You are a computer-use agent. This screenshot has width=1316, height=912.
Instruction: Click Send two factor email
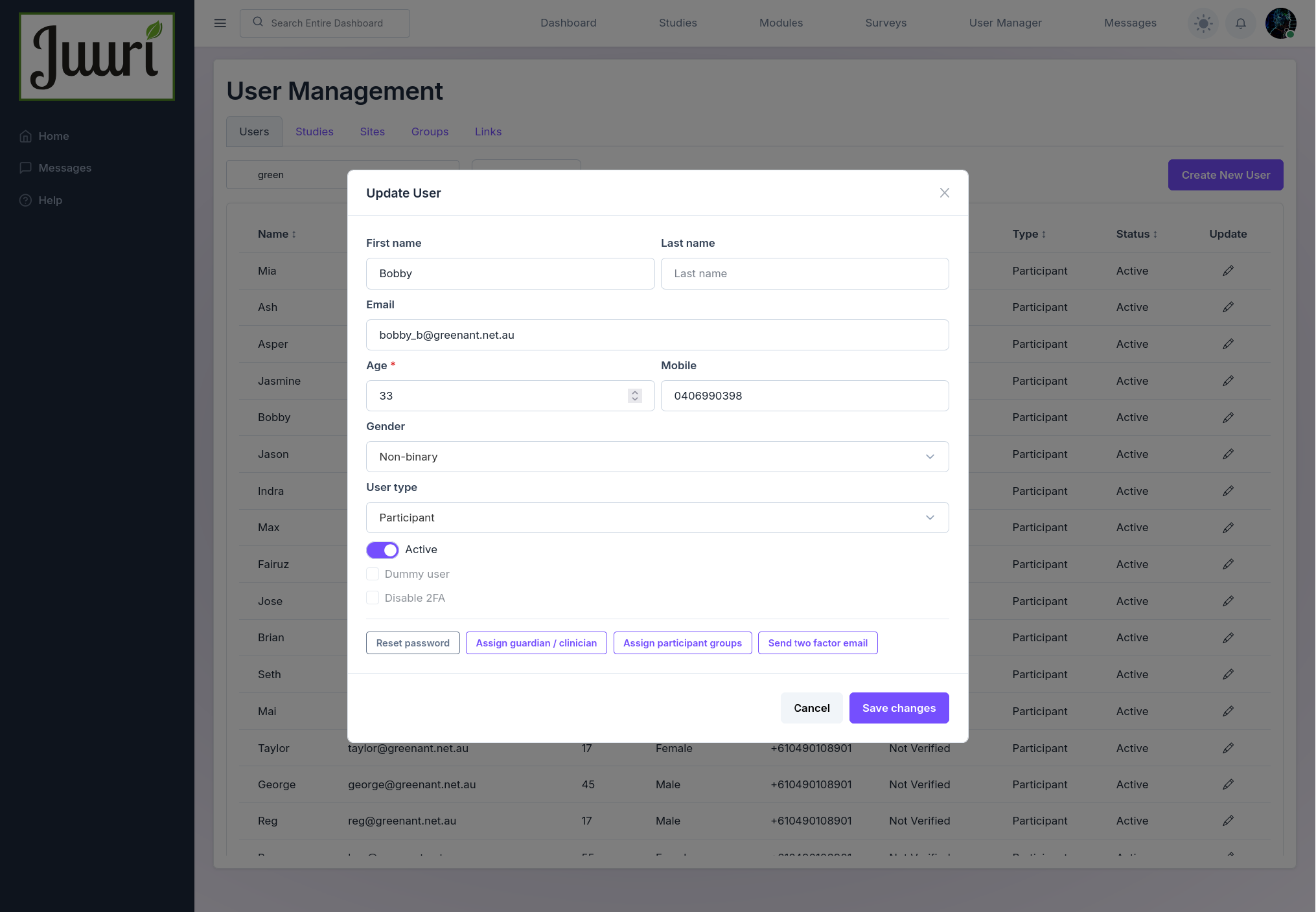(818, 643)
